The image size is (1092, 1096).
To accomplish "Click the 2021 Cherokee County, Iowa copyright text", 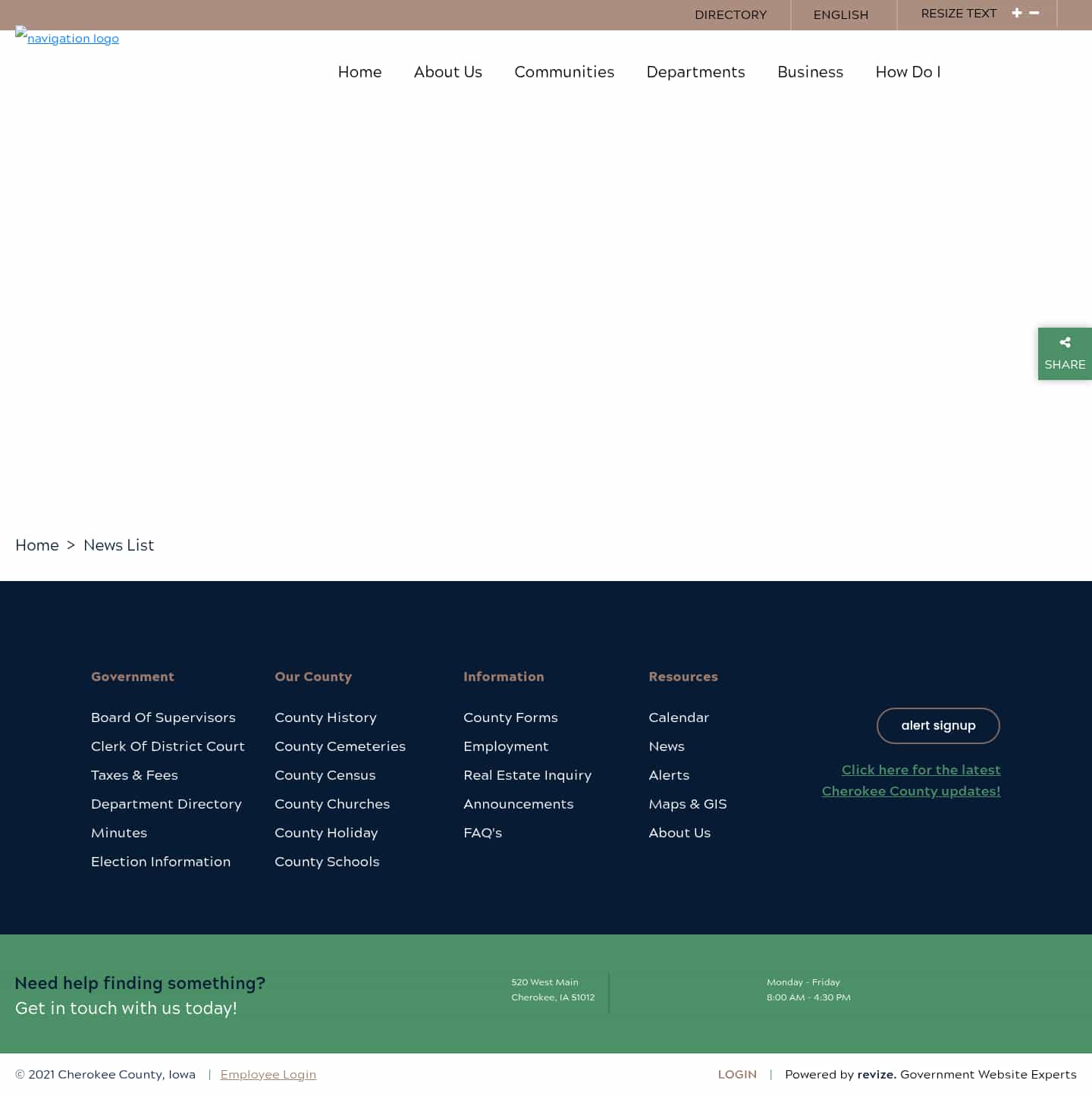I will (105, 1074).
